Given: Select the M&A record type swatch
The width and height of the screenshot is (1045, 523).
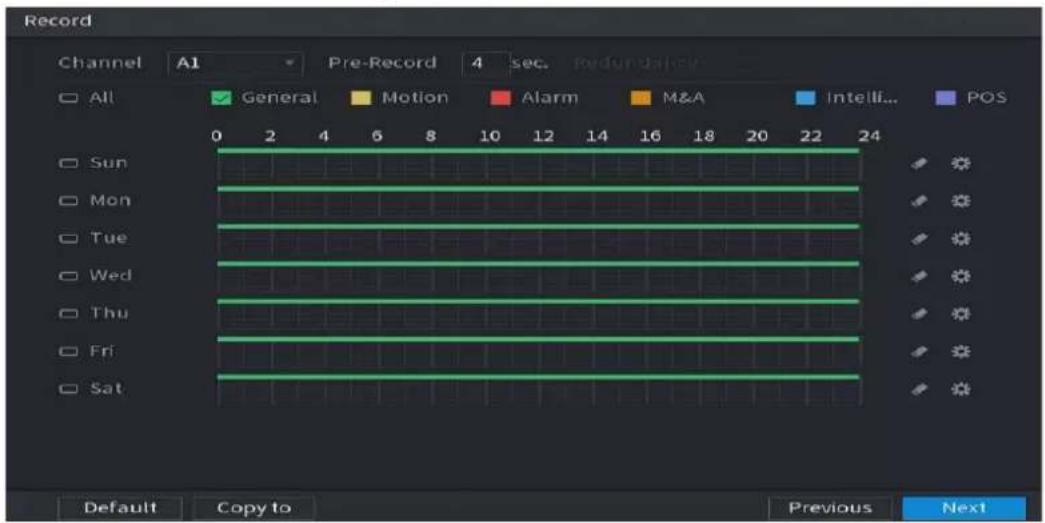Looking at the screenshot, I should pyautogui.click(x=640, y=99).
